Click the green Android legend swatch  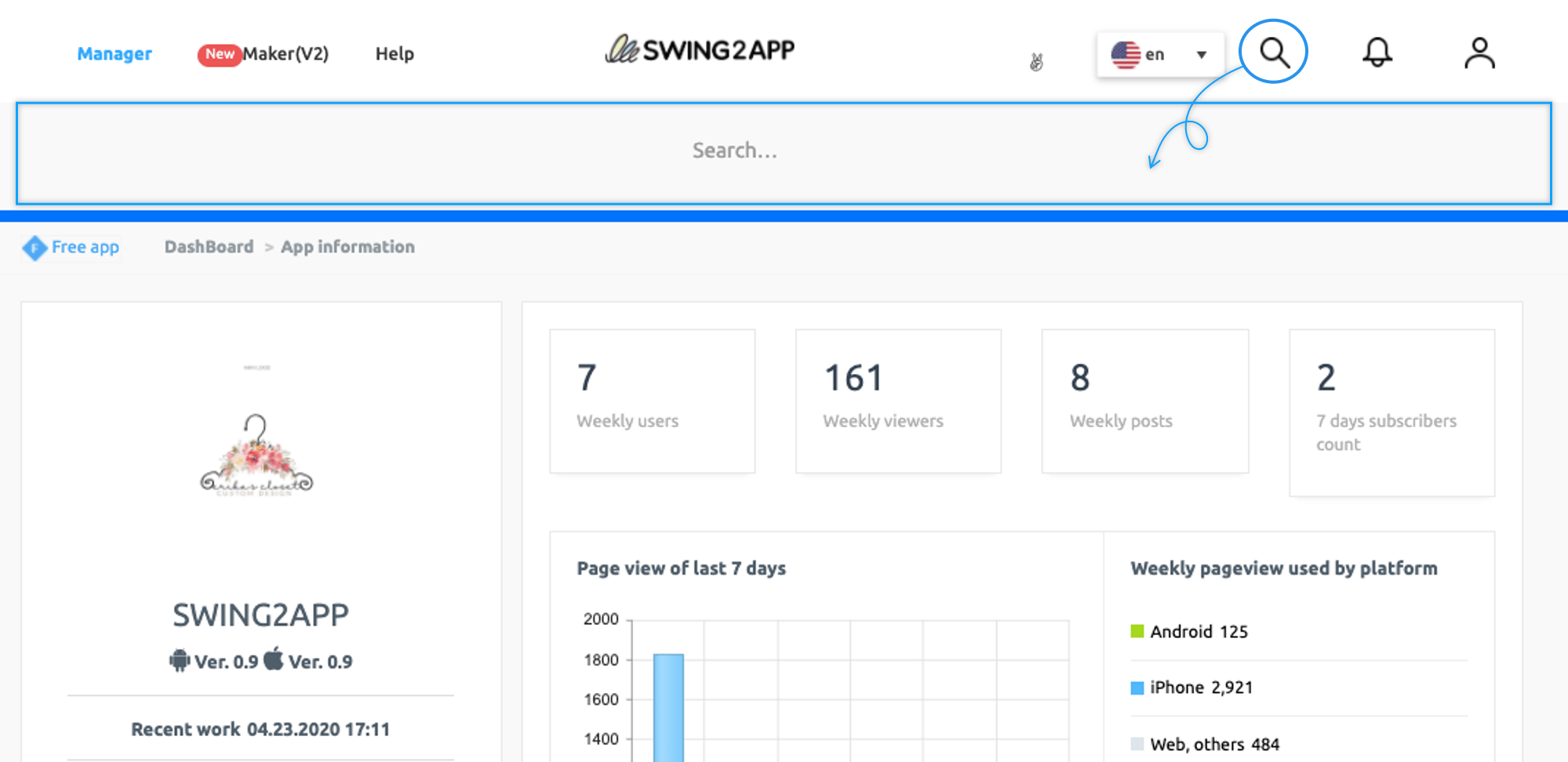click(1137, 632)
